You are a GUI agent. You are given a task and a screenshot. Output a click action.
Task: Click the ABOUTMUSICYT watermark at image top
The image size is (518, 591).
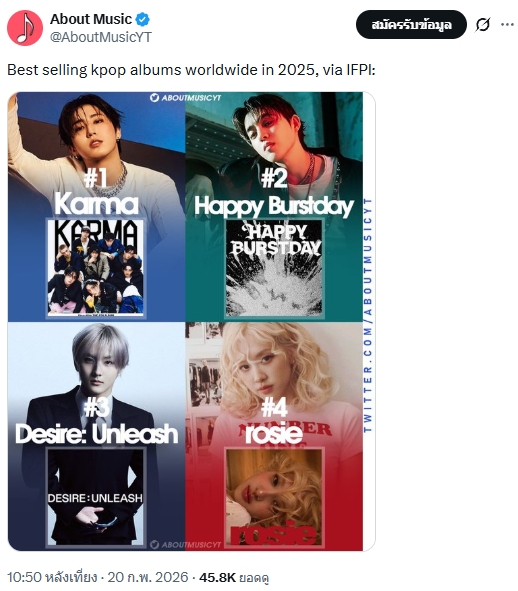[x=185, y=98]
